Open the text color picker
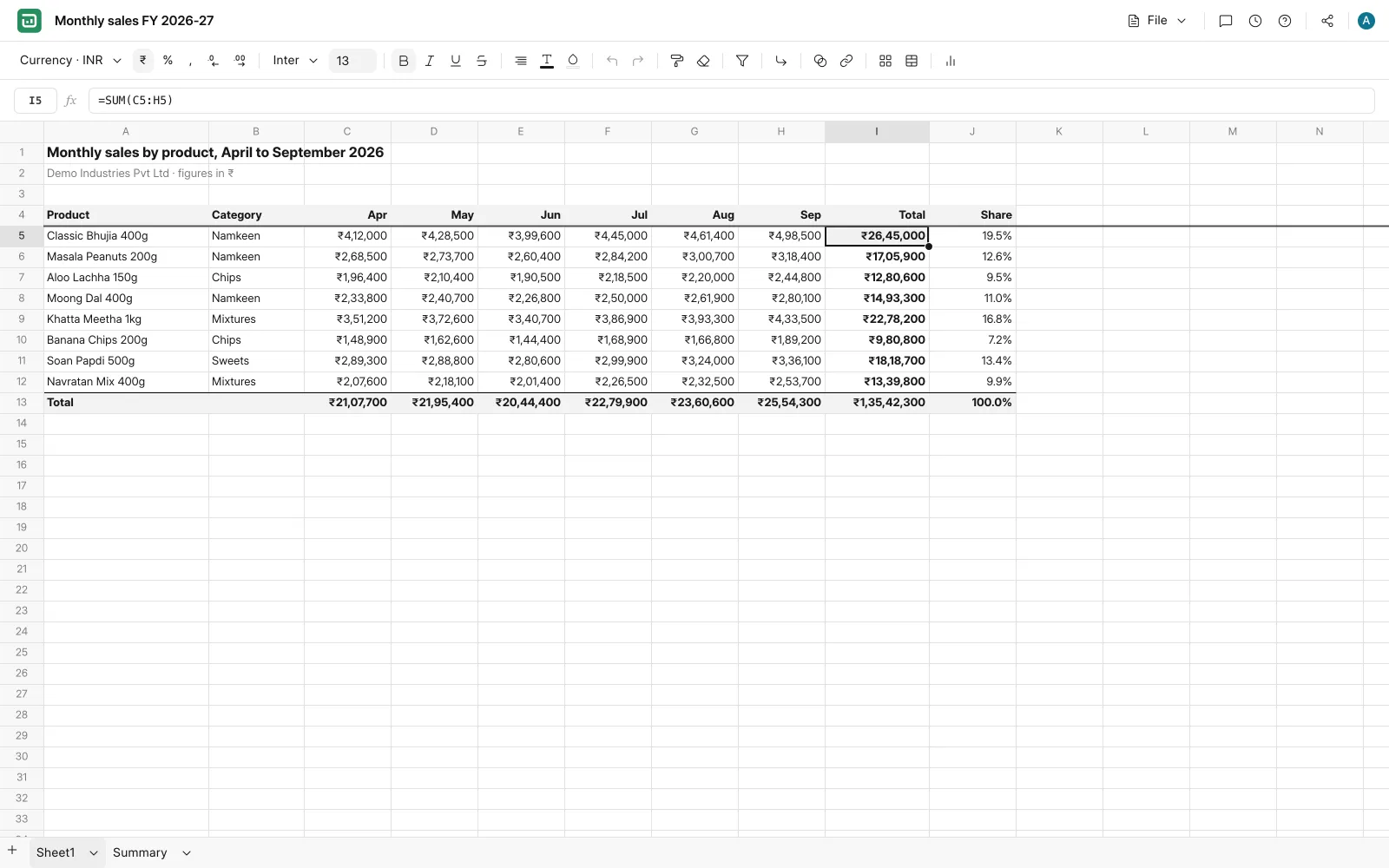 click(x=547, y=61)
